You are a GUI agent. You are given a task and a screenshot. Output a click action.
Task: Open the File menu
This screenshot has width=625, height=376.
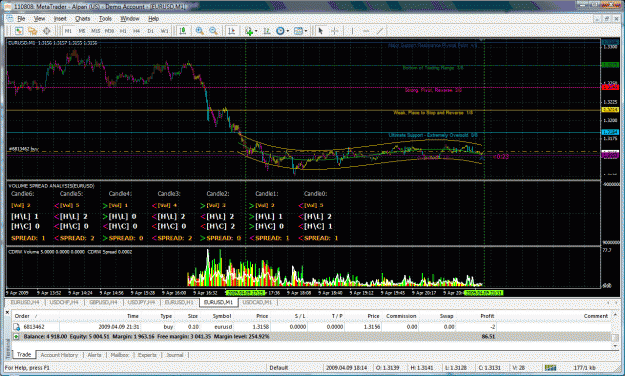(21, 19)
